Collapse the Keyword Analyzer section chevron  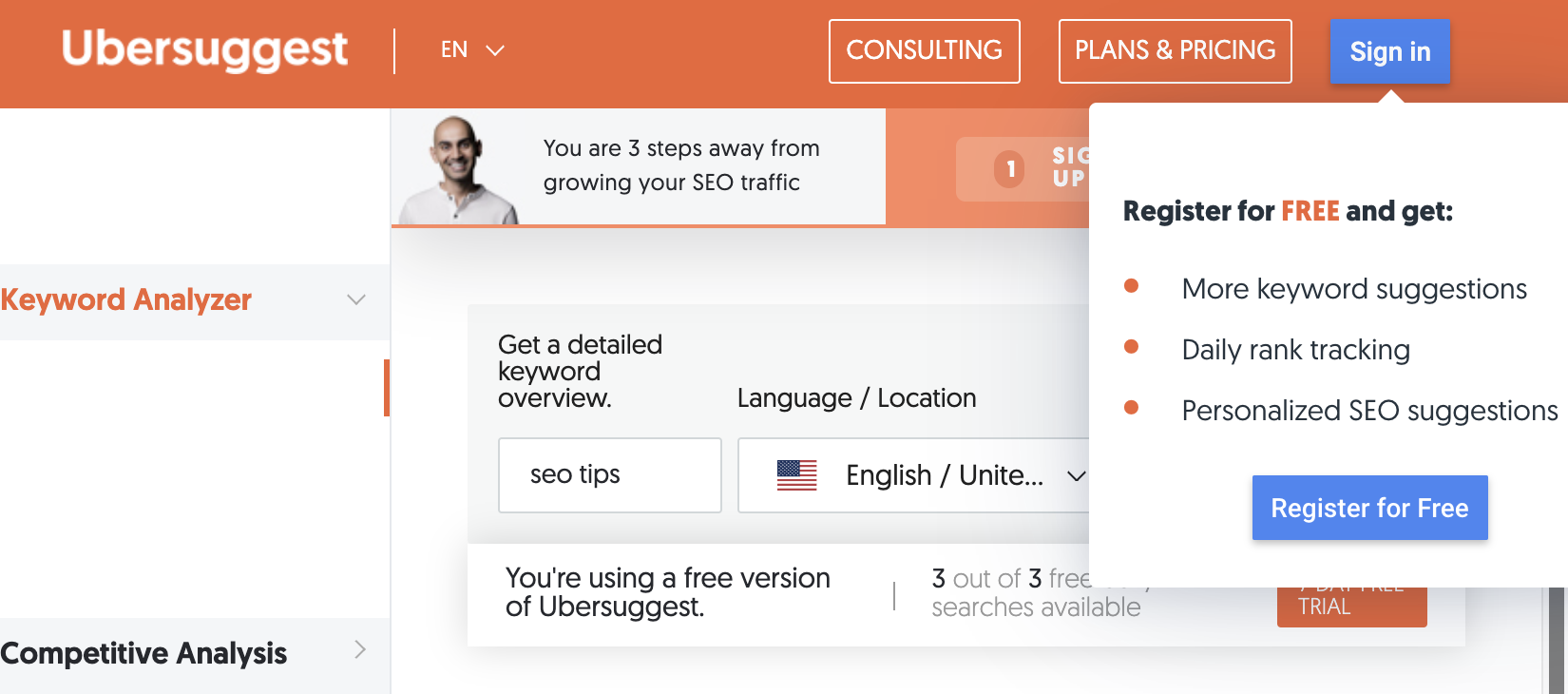click(x=356, y=300)
